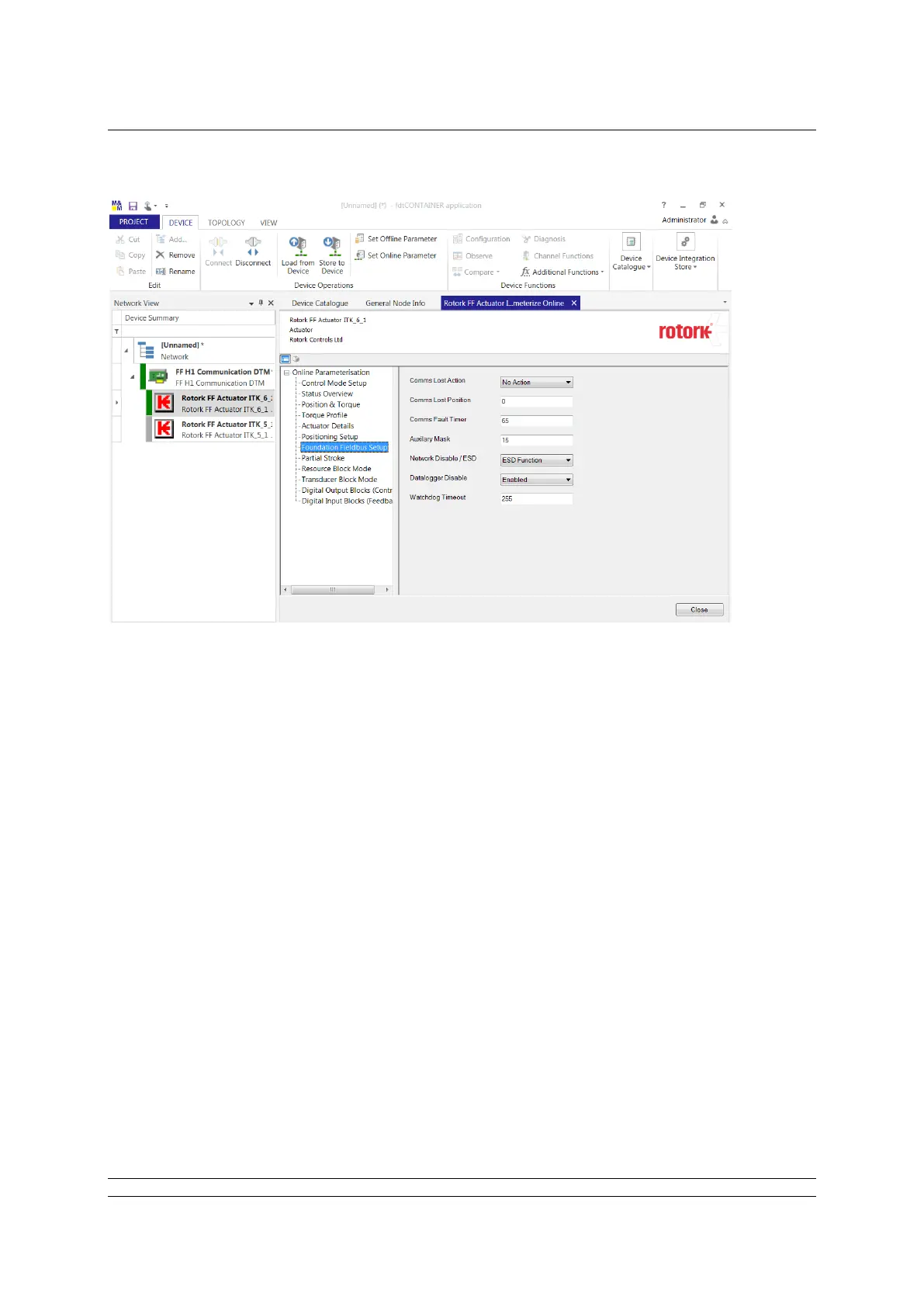Click the Remove device icon

(x=161, y=255)
